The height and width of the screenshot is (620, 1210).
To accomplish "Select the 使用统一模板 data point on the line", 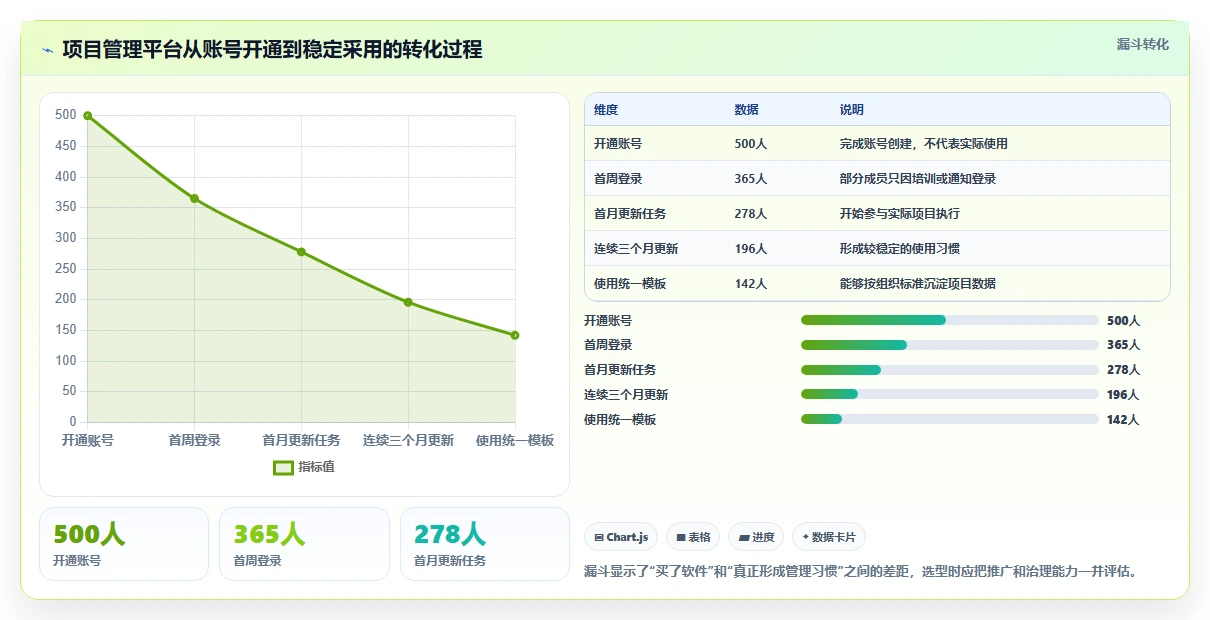I will click(x=515, y=335).
